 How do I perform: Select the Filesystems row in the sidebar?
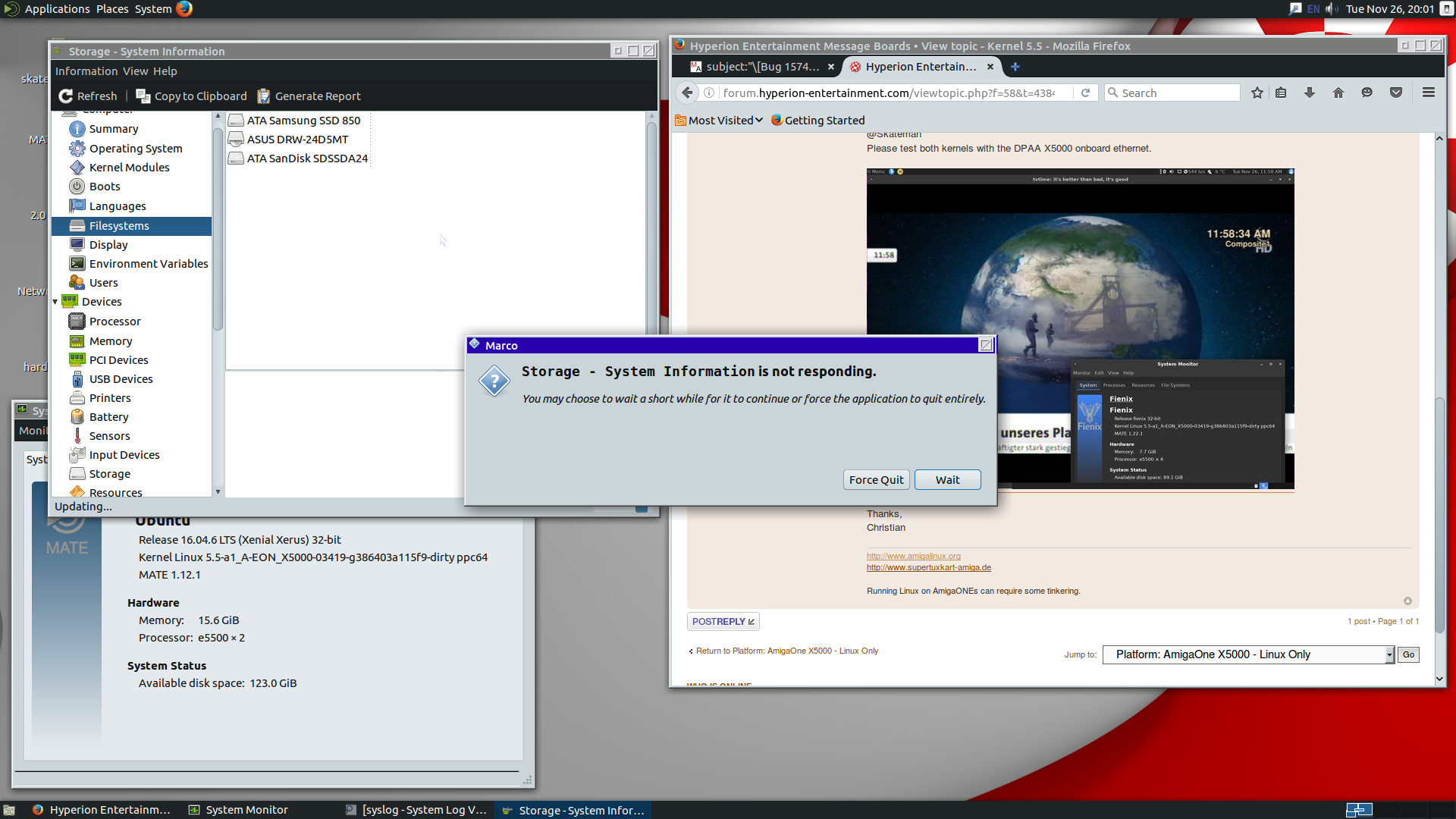tap(131, 226)
